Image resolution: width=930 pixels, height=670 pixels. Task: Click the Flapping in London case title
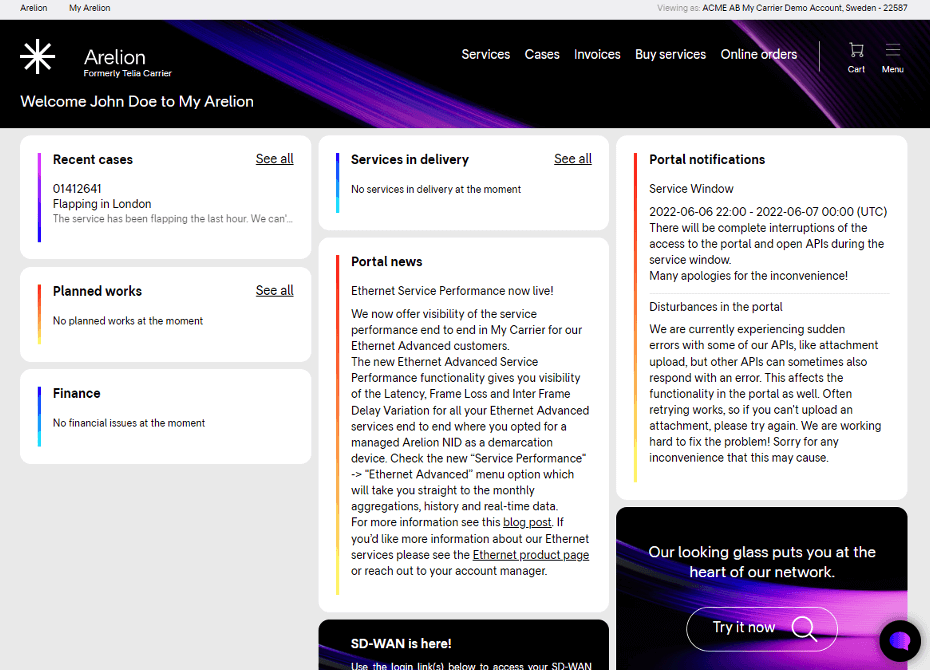pyautogui.click(x=102, y=204)
